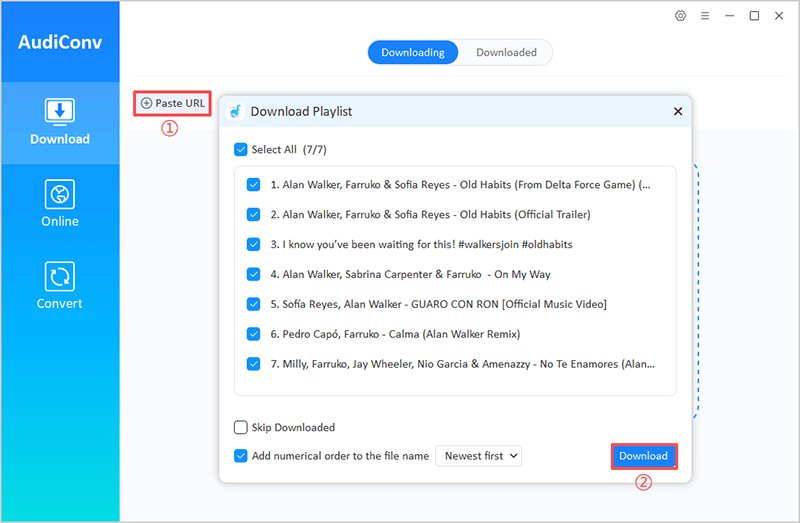
Task: Close the Download Playlist dialog
Action: click(678, 111)
